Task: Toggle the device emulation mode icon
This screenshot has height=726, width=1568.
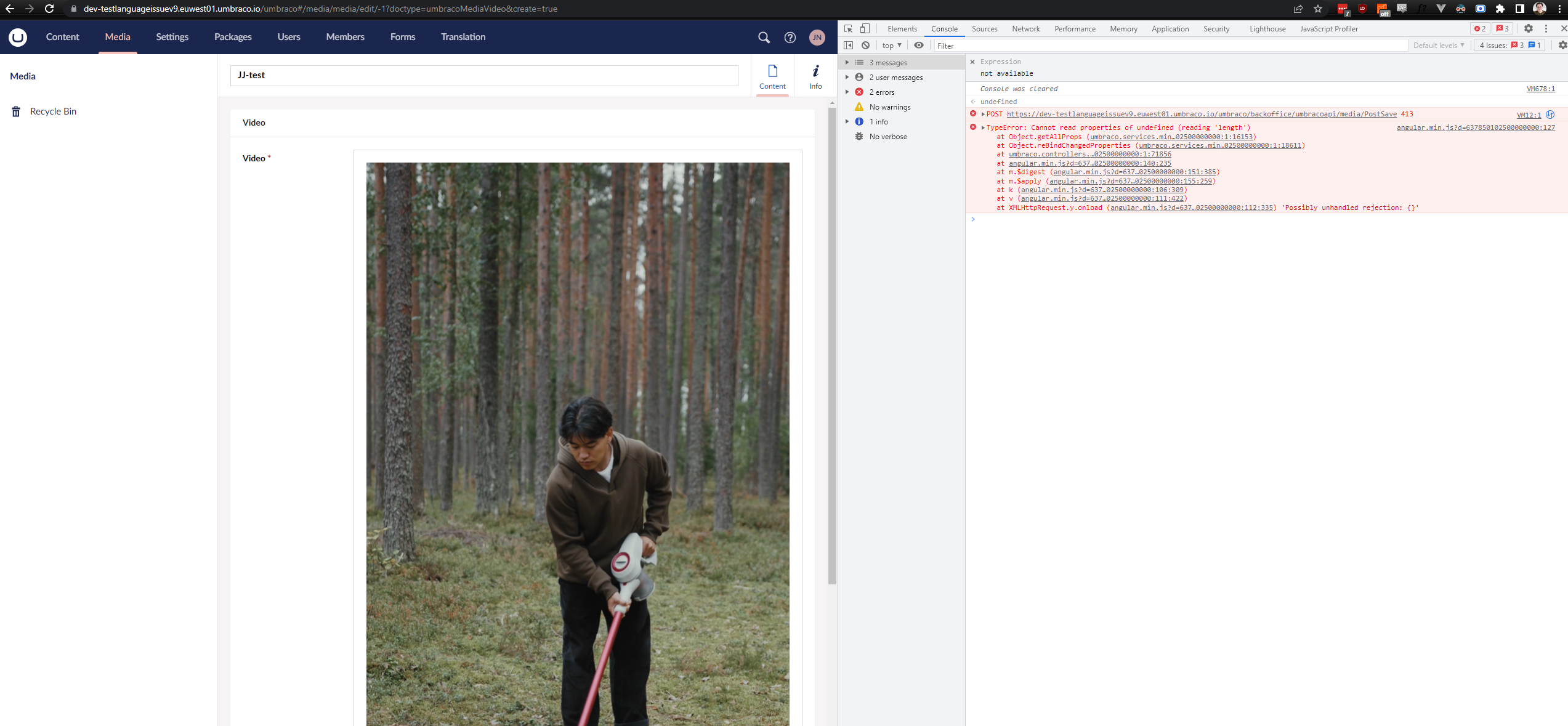Action: 865,28
